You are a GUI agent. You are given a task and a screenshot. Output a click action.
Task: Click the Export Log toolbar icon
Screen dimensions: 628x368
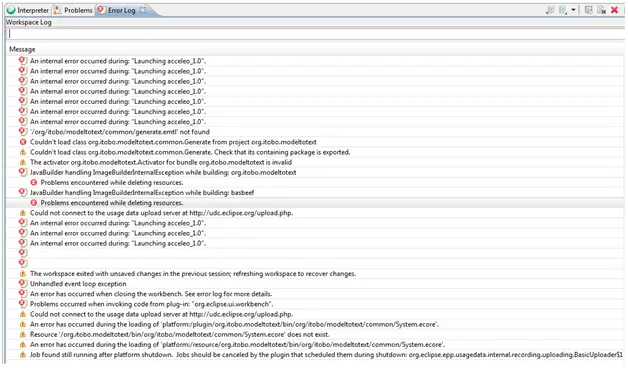[550, 10]
